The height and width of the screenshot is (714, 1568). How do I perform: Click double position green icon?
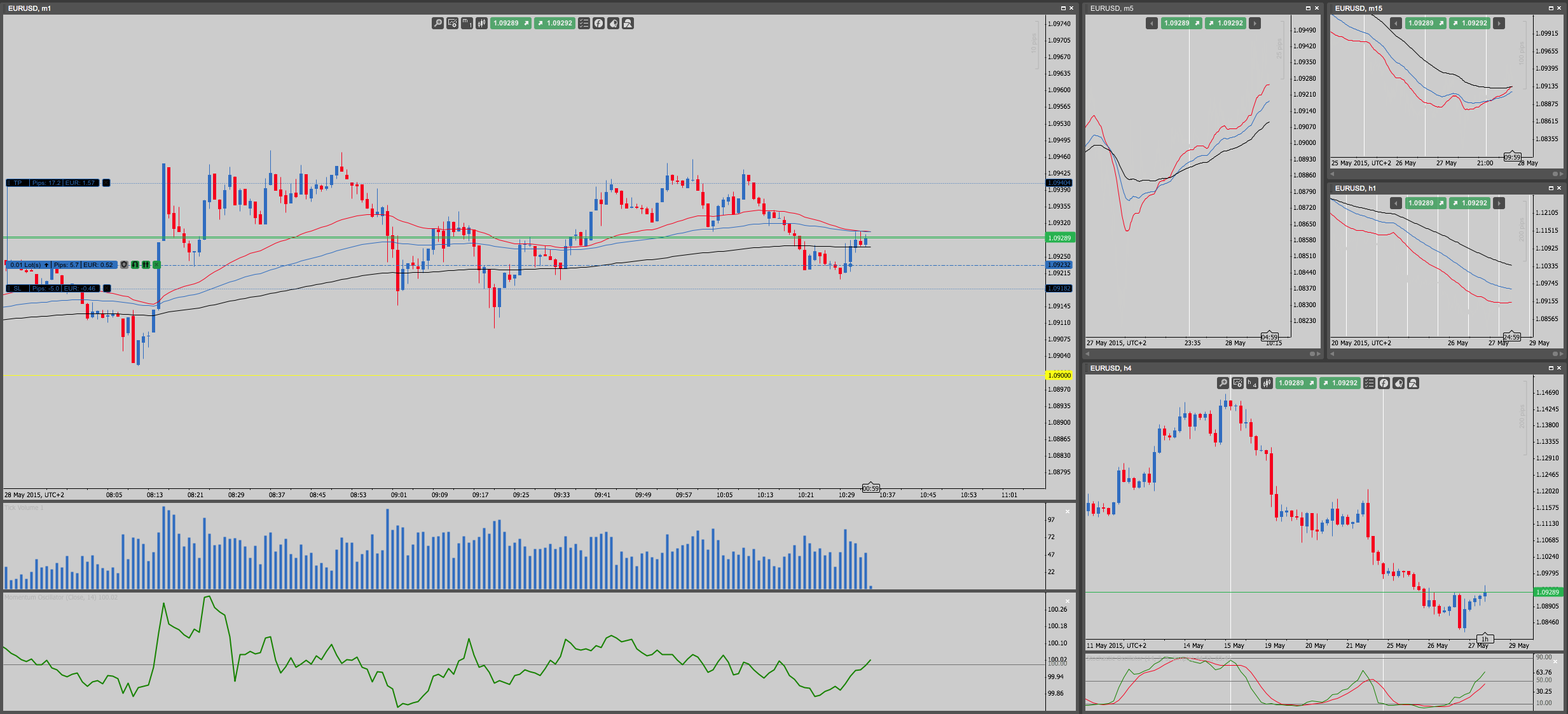(x=146, y=265)
